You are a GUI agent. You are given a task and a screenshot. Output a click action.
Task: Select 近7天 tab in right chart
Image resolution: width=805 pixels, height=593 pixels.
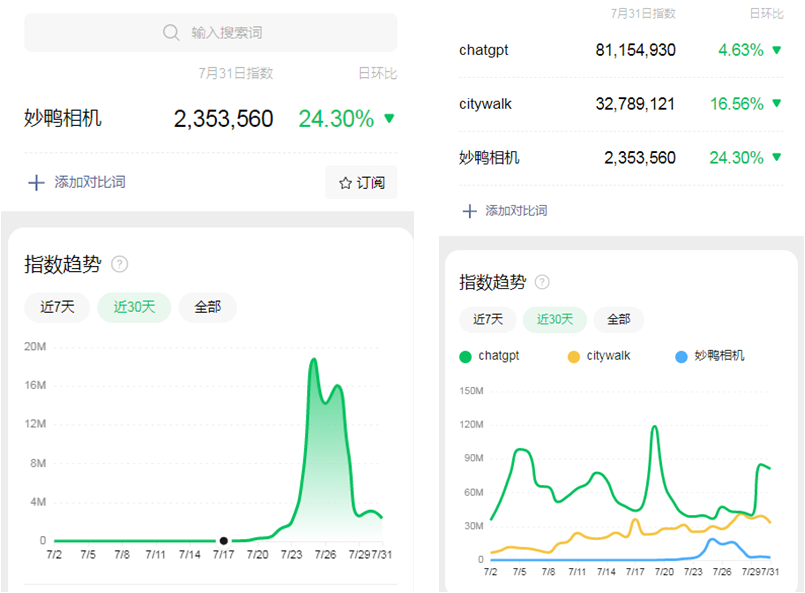(488, 320)
